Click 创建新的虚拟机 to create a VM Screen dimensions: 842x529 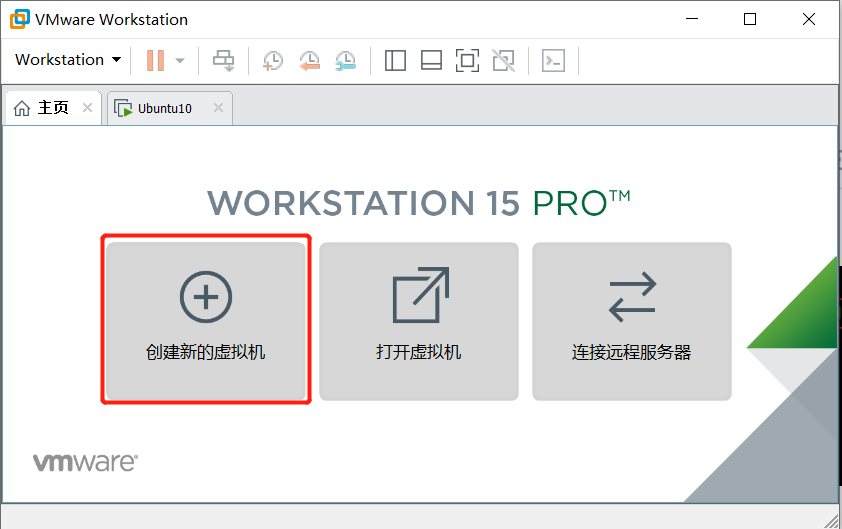(x=206, y=321)
